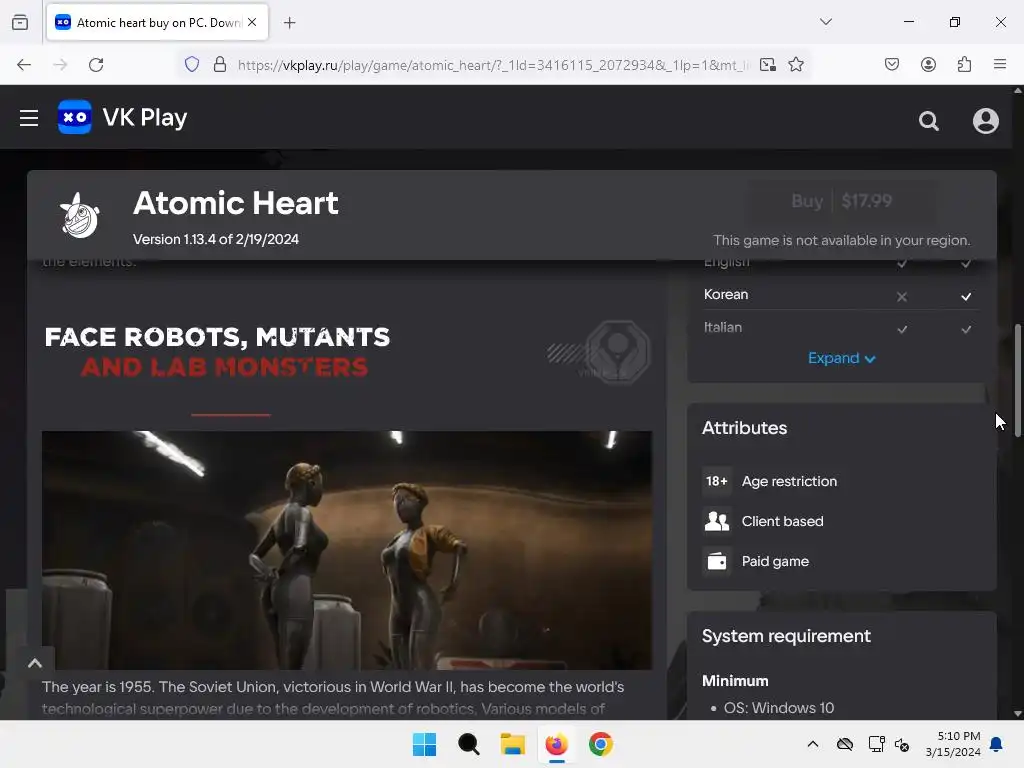Click the Client based players icon
This screenshot has width=1024, height=768.
716,521
